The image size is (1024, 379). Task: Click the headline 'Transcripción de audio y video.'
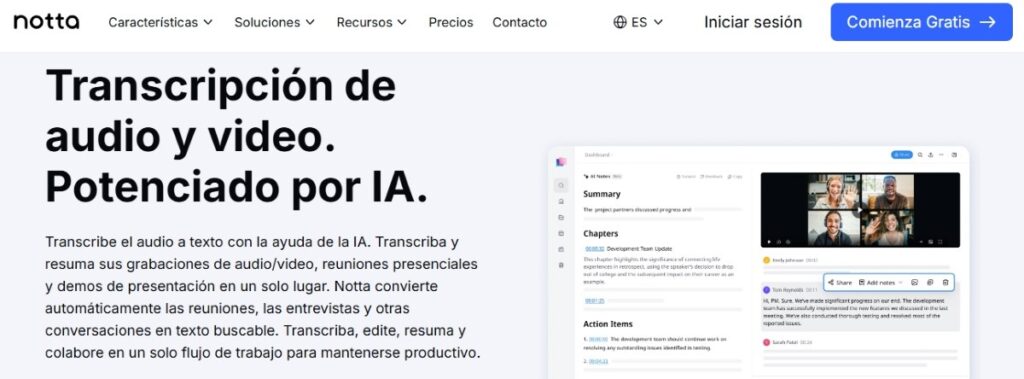[221, 110]
